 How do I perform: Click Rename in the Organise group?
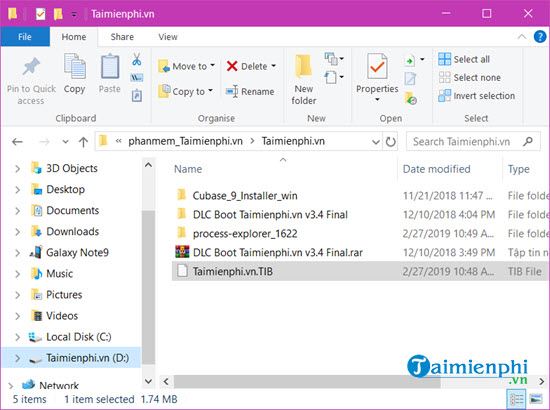coord(250,92)
